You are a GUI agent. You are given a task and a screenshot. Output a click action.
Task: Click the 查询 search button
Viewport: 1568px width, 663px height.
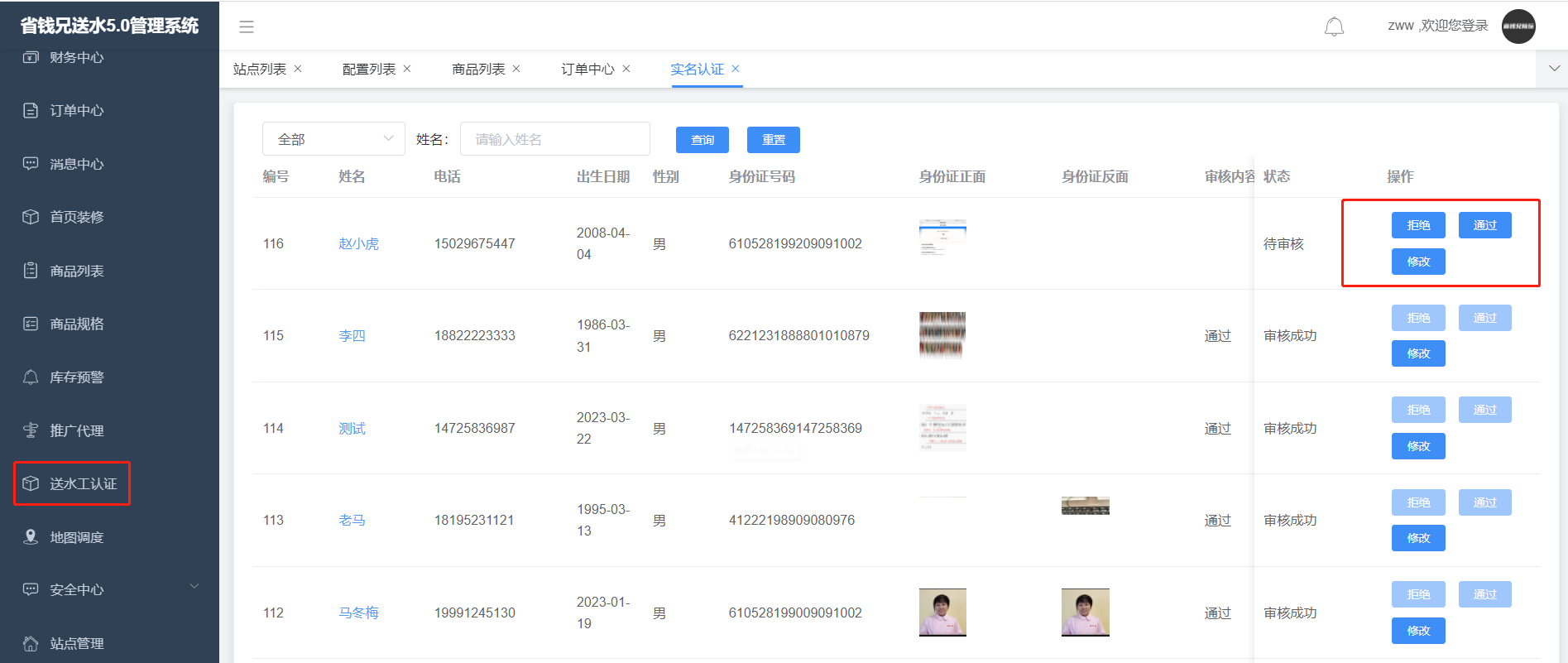coord(702,140)
